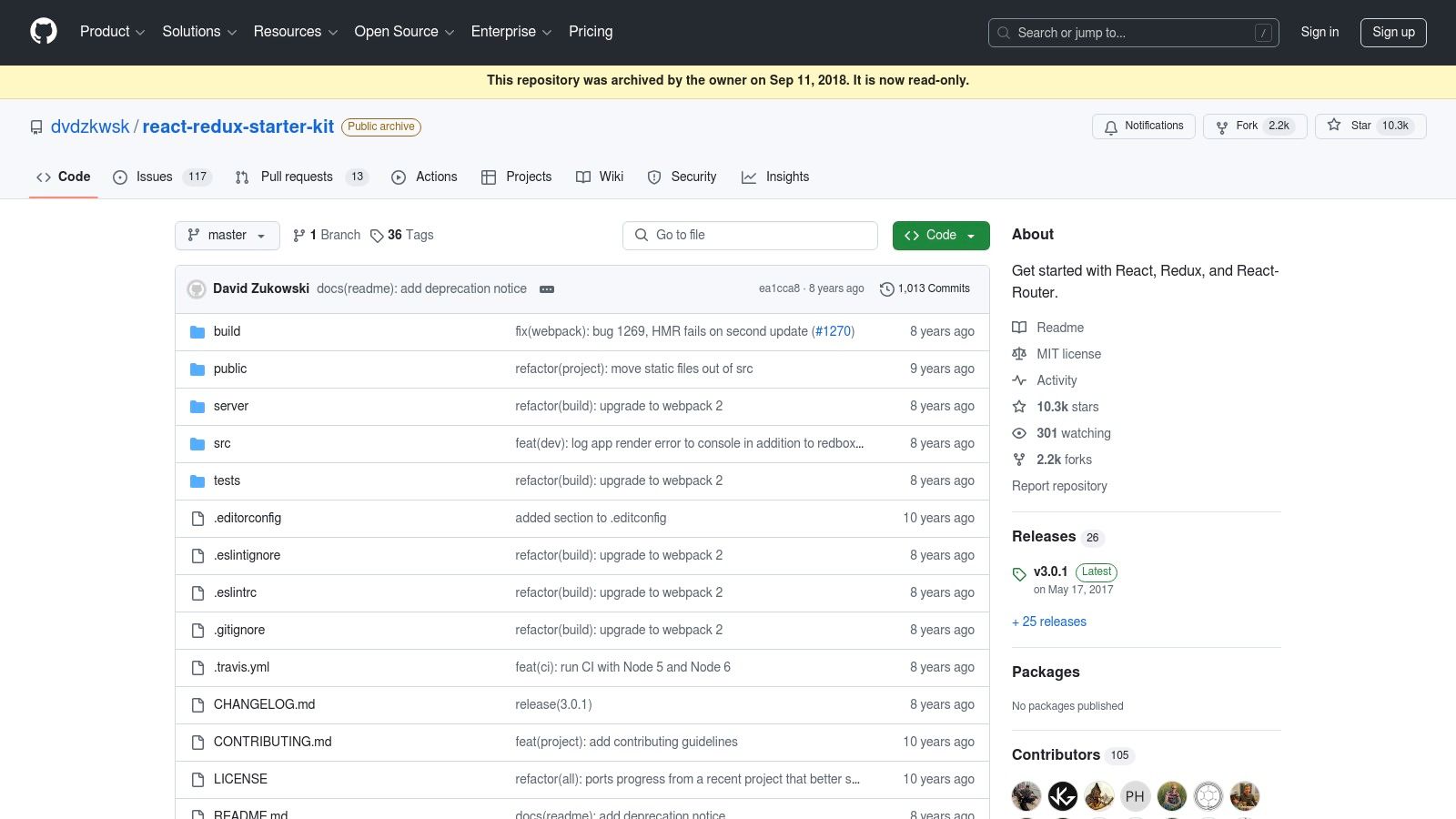Image resolution: width=1456 pixels, height=819 pixels.
Task: Click the Sign up button
Action: pyautogui.click(x=1393, y=32)
